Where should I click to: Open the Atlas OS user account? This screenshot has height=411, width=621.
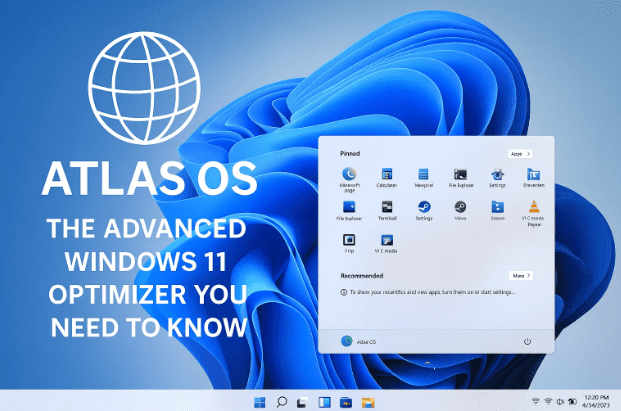[x=358, y=341]
